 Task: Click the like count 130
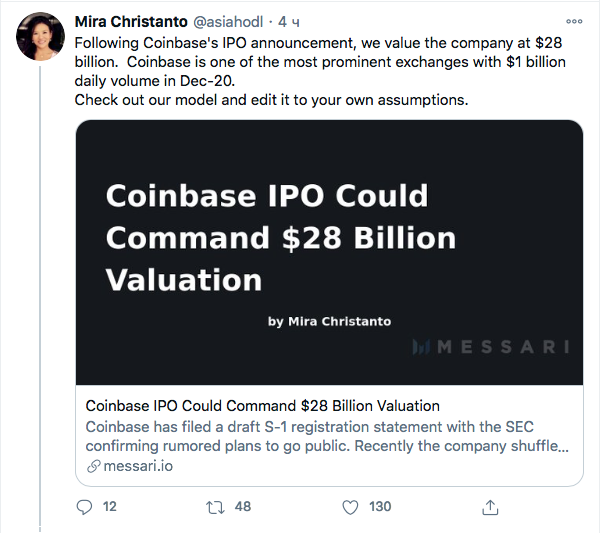380,507
